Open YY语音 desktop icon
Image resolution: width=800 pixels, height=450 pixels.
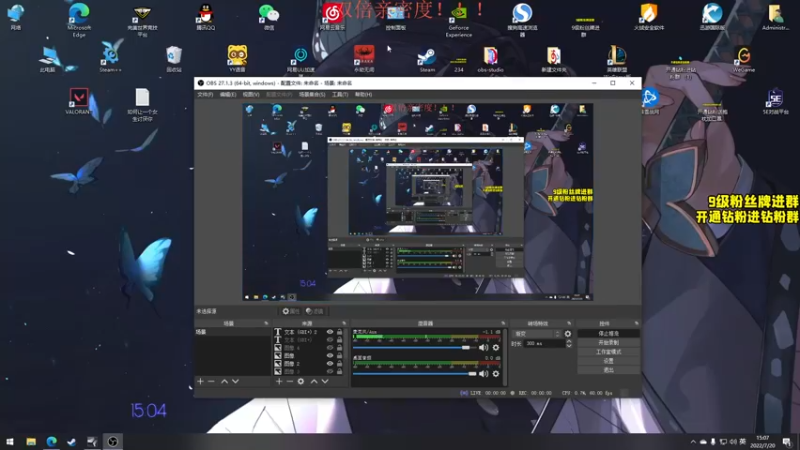237,59
